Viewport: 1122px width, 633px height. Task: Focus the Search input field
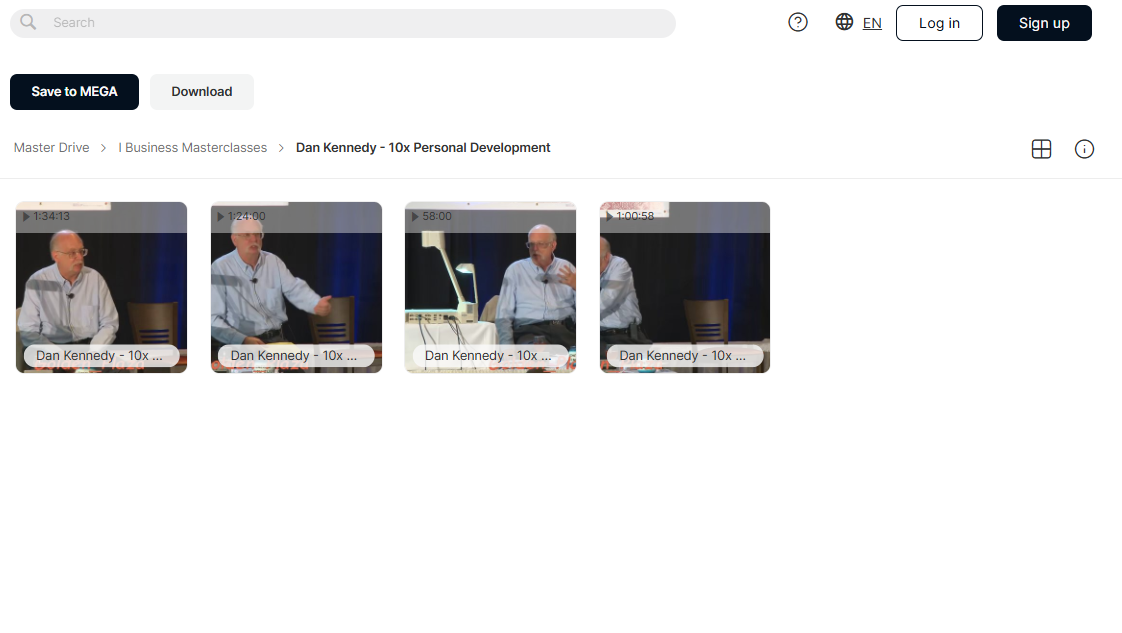(343, 23)
